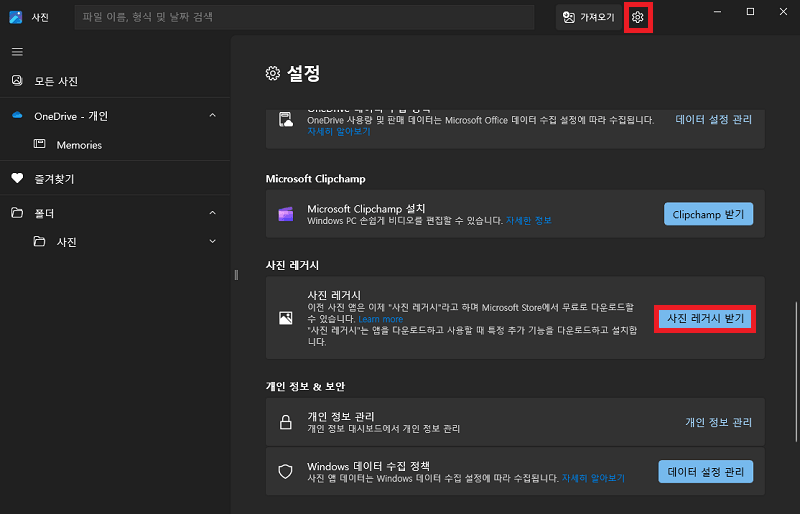Click the All Photos (모든 사진) icon
800x514 pixels.
click(x=17, y=81)
